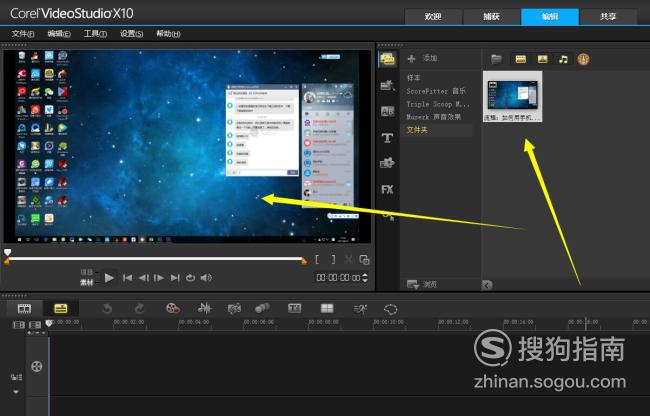
Task: Toggle showing videos in library
Action: pos(521,59)
